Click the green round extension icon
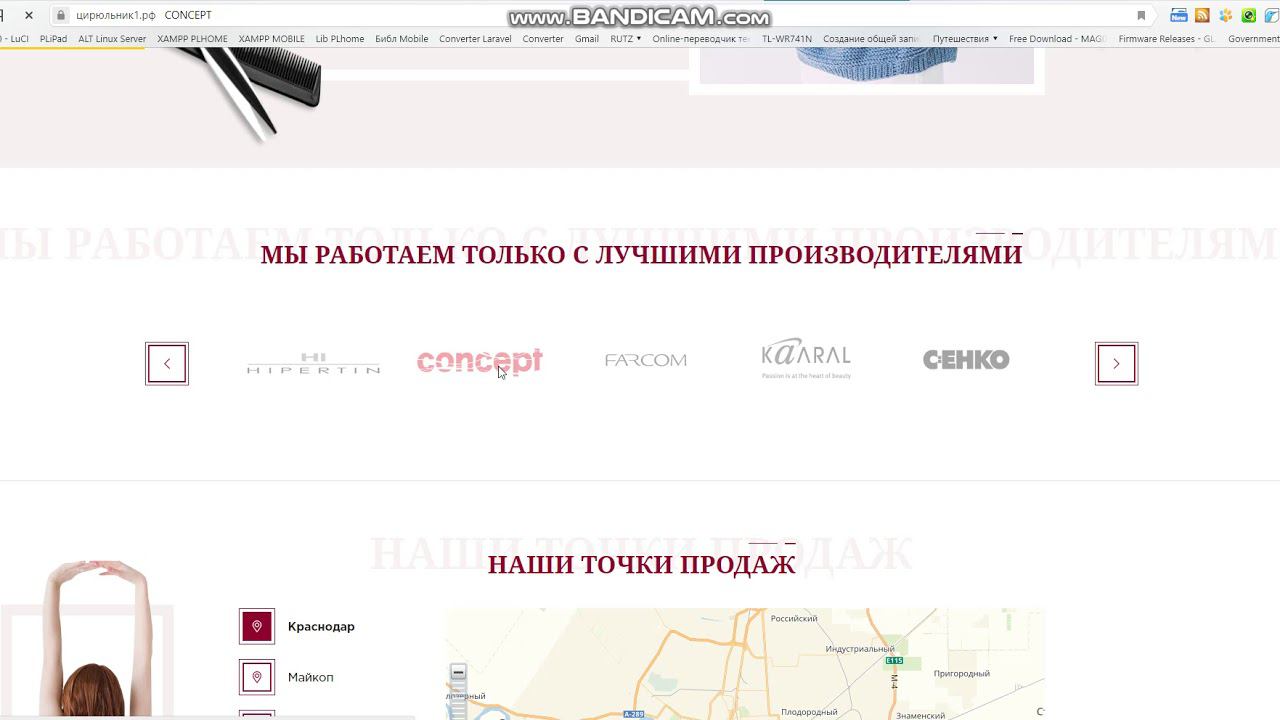The image size is (1280, 720). (x=1248, y=15)
